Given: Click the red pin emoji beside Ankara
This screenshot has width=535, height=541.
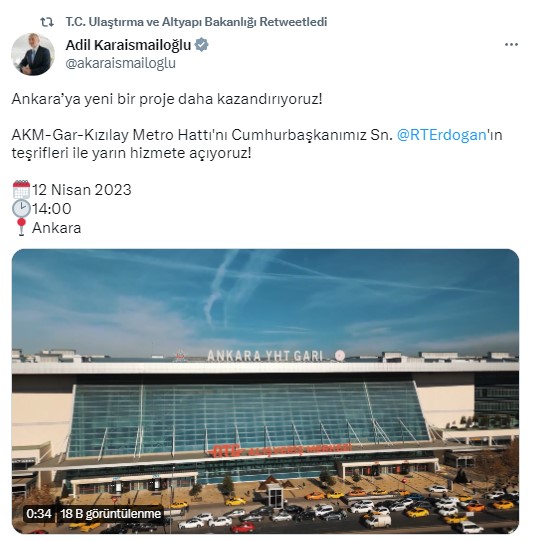Looking at the screenshot, I should tap(21, 227).
